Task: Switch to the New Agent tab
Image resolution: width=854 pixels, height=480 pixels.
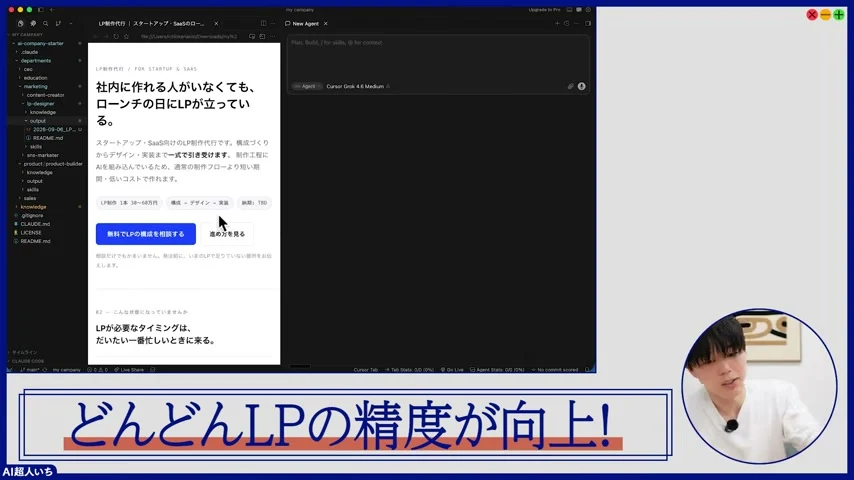Action: pyautogui.click(x=306, y=23)
